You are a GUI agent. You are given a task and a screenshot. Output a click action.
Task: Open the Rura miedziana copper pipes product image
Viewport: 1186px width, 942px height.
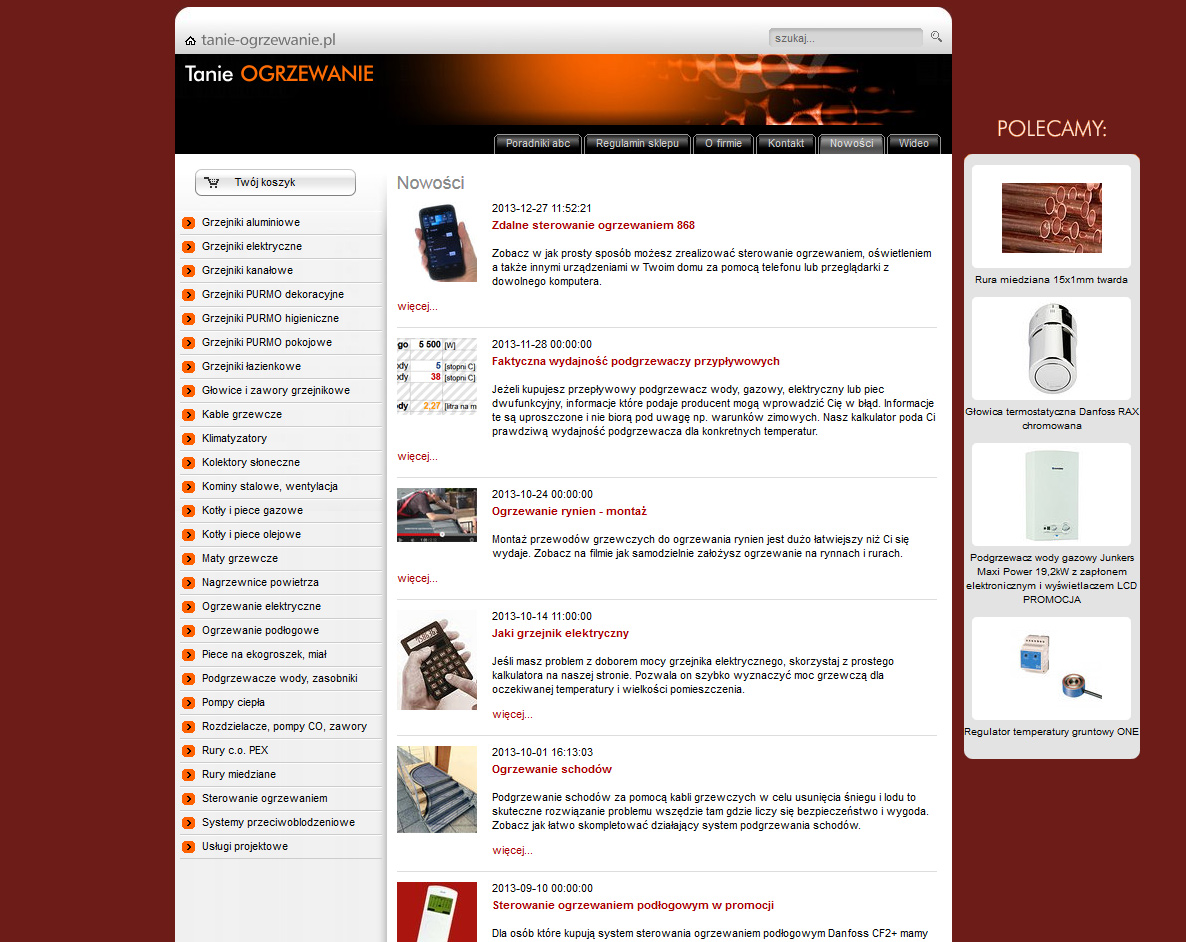point(1051,217)
